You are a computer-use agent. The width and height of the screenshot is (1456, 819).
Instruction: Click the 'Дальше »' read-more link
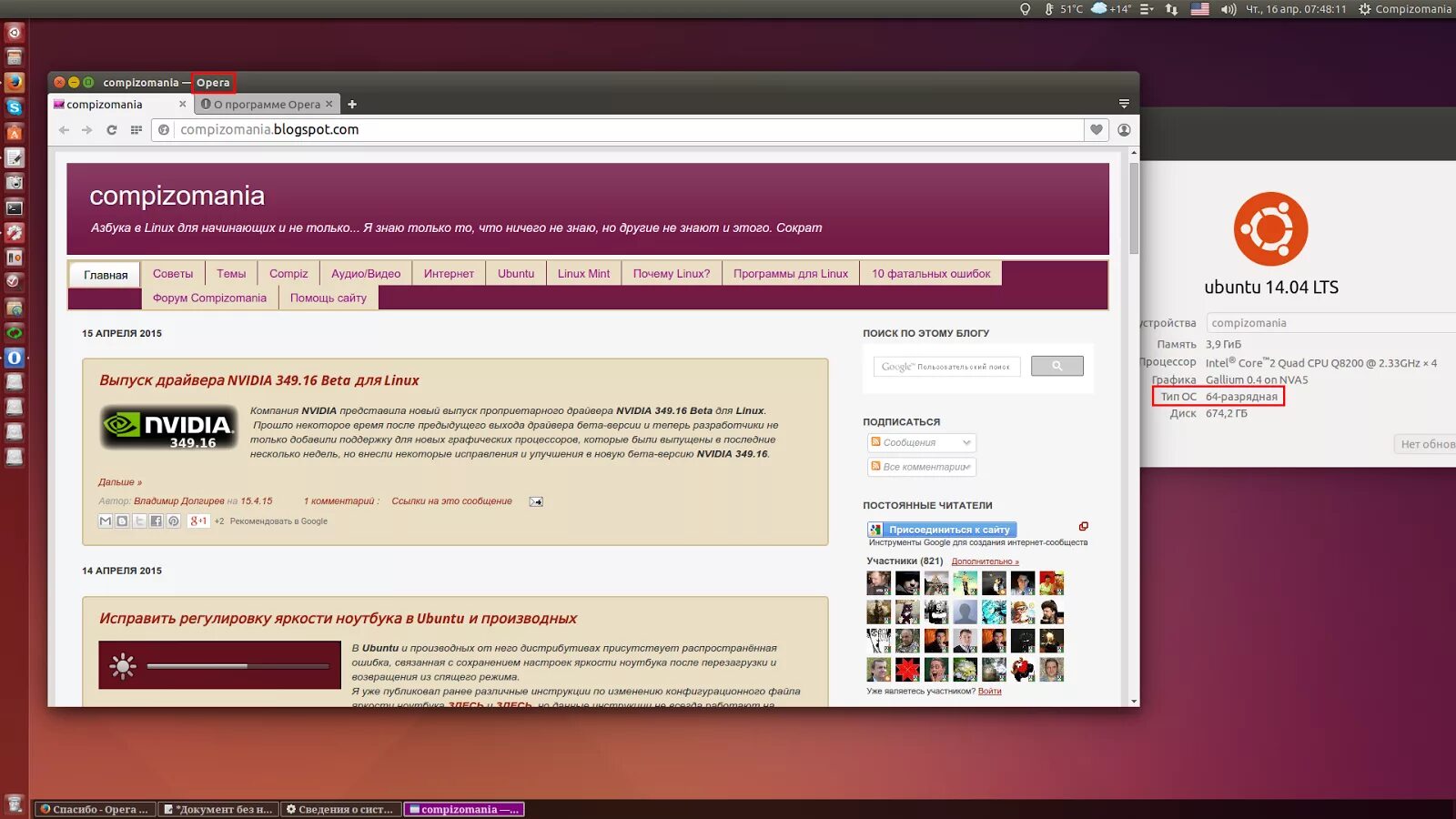(x=120, y=482)
